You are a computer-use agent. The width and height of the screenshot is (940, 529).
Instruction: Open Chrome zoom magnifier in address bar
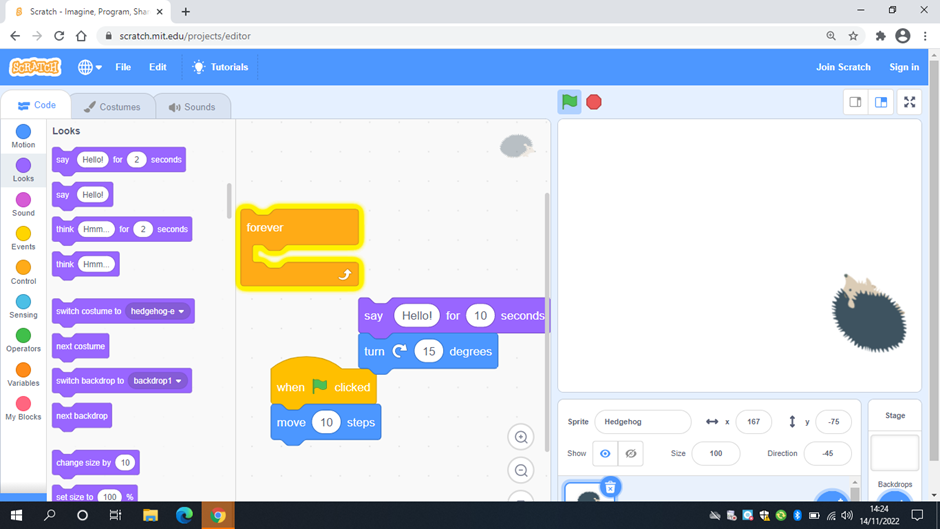831,36
